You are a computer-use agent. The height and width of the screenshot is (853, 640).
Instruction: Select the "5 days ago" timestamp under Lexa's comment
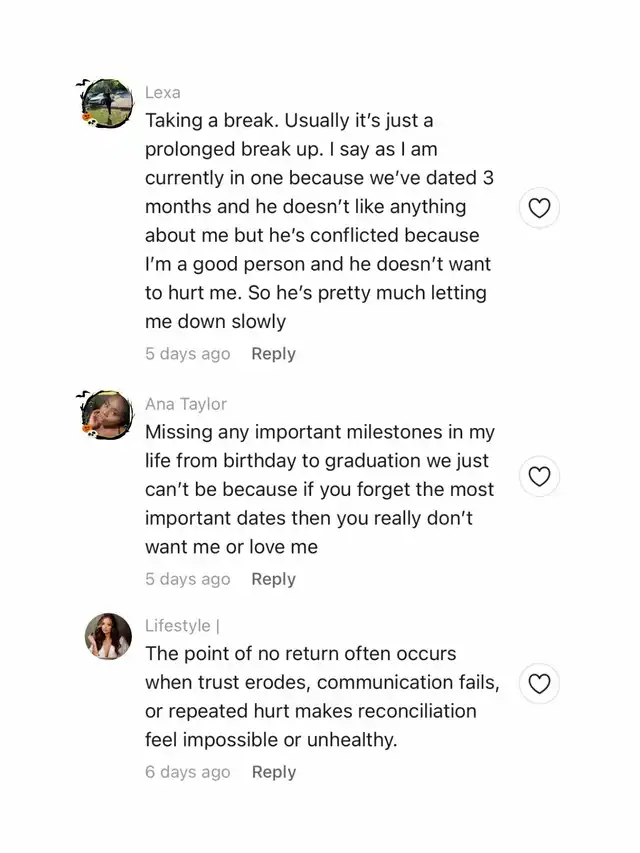pyautogui.click(x=187, y=354)
